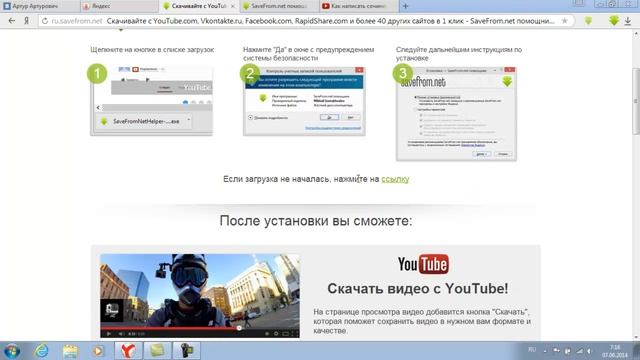Click the light green arrow icon beside the address bar

[588, 20]
